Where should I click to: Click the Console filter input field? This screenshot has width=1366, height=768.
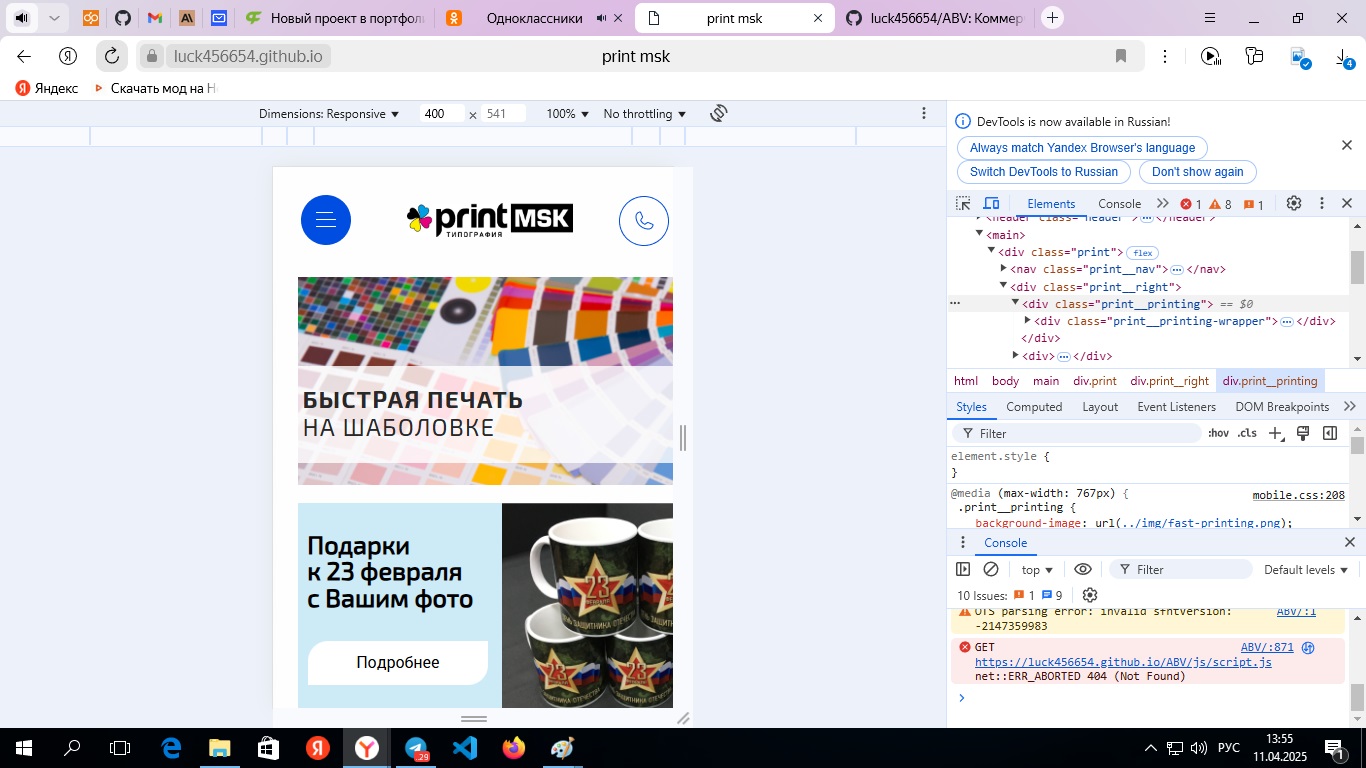tap(1181, 569)
